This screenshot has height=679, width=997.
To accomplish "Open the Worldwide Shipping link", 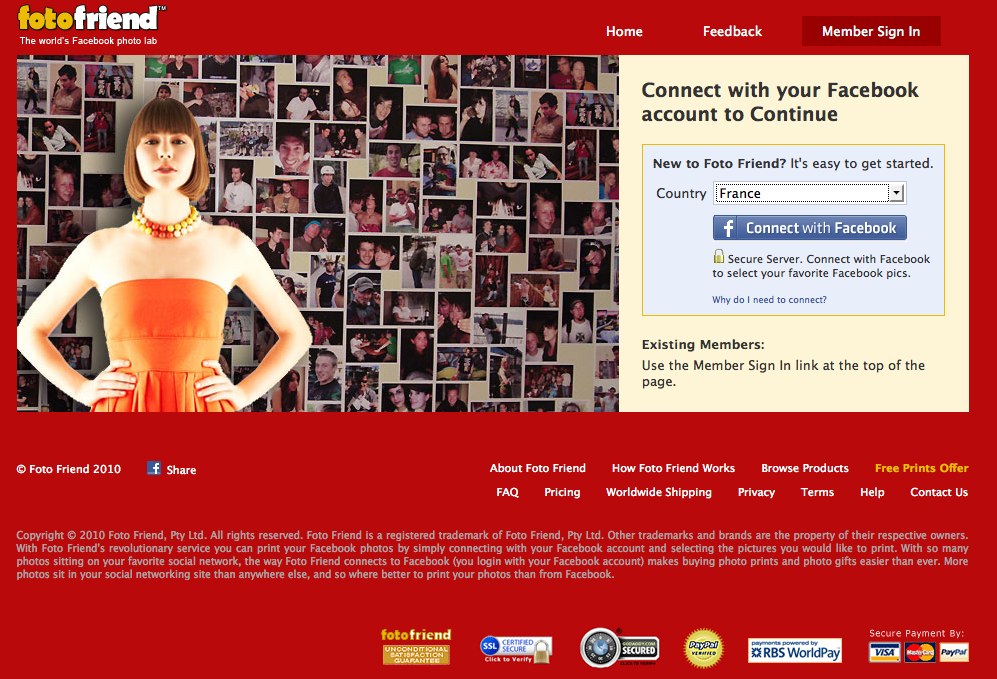I will click(659, 492).
